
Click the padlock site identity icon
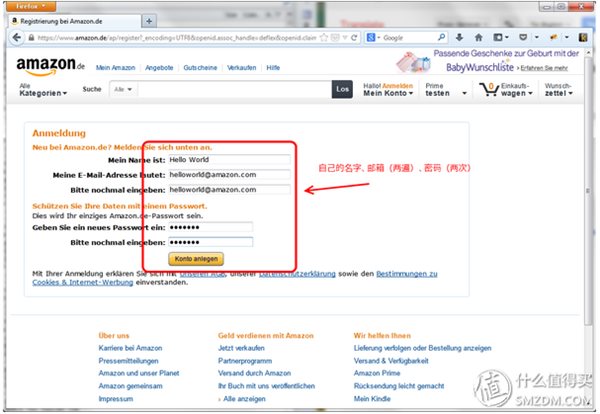tap(31, 37)
